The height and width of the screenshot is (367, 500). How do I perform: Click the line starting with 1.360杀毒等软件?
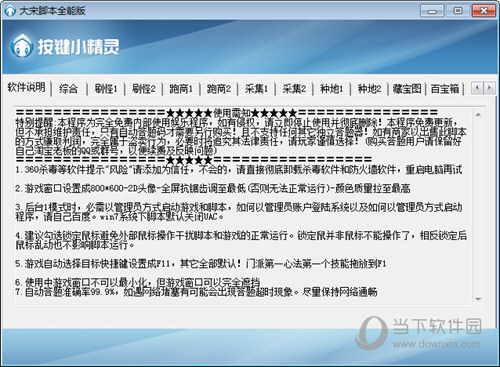pyautogui.click(x=239, y=170)
